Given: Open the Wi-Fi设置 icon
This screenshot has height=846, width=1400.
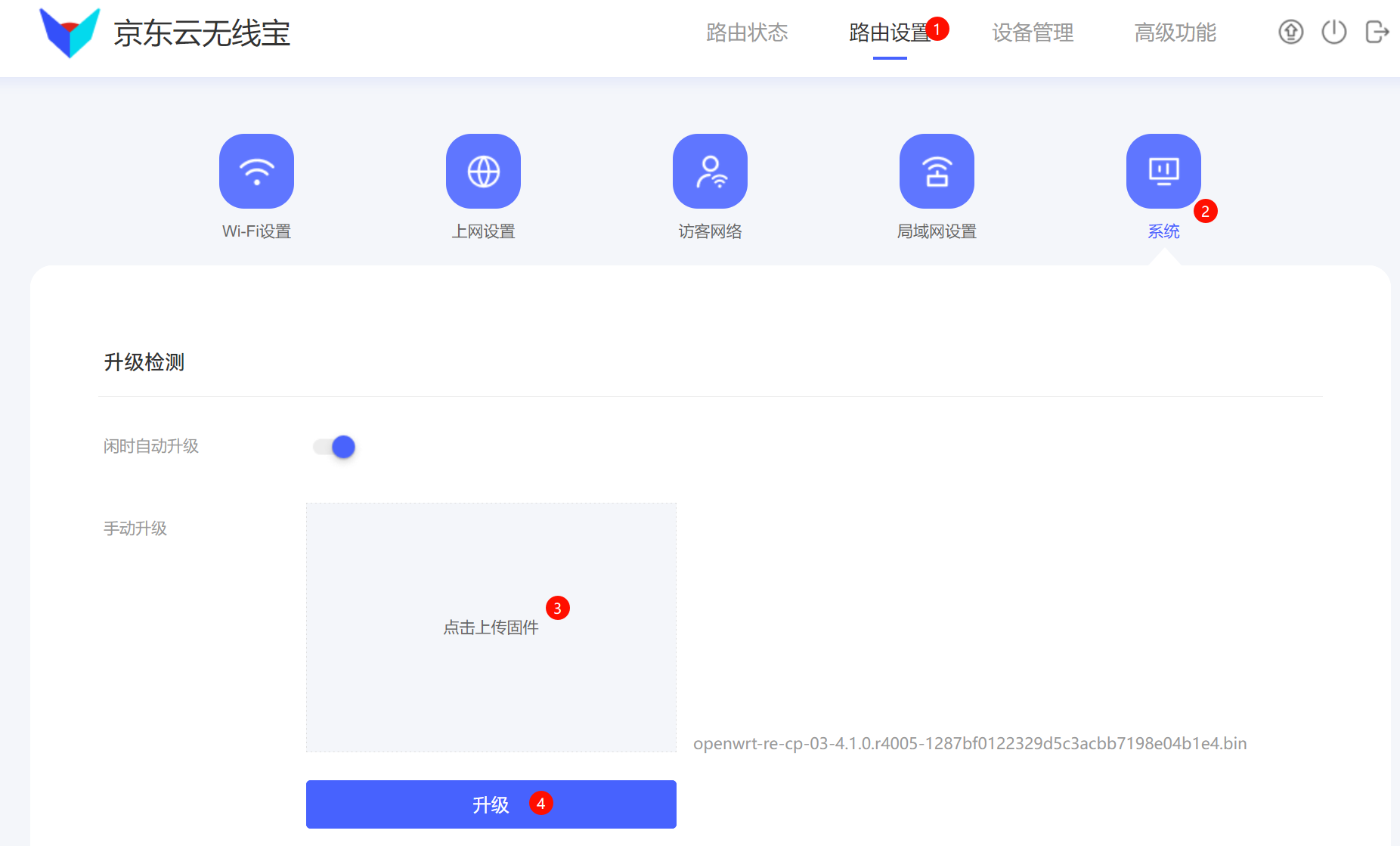Looking at the screenshot, I should pyautogui.click(x=256, y=172).
